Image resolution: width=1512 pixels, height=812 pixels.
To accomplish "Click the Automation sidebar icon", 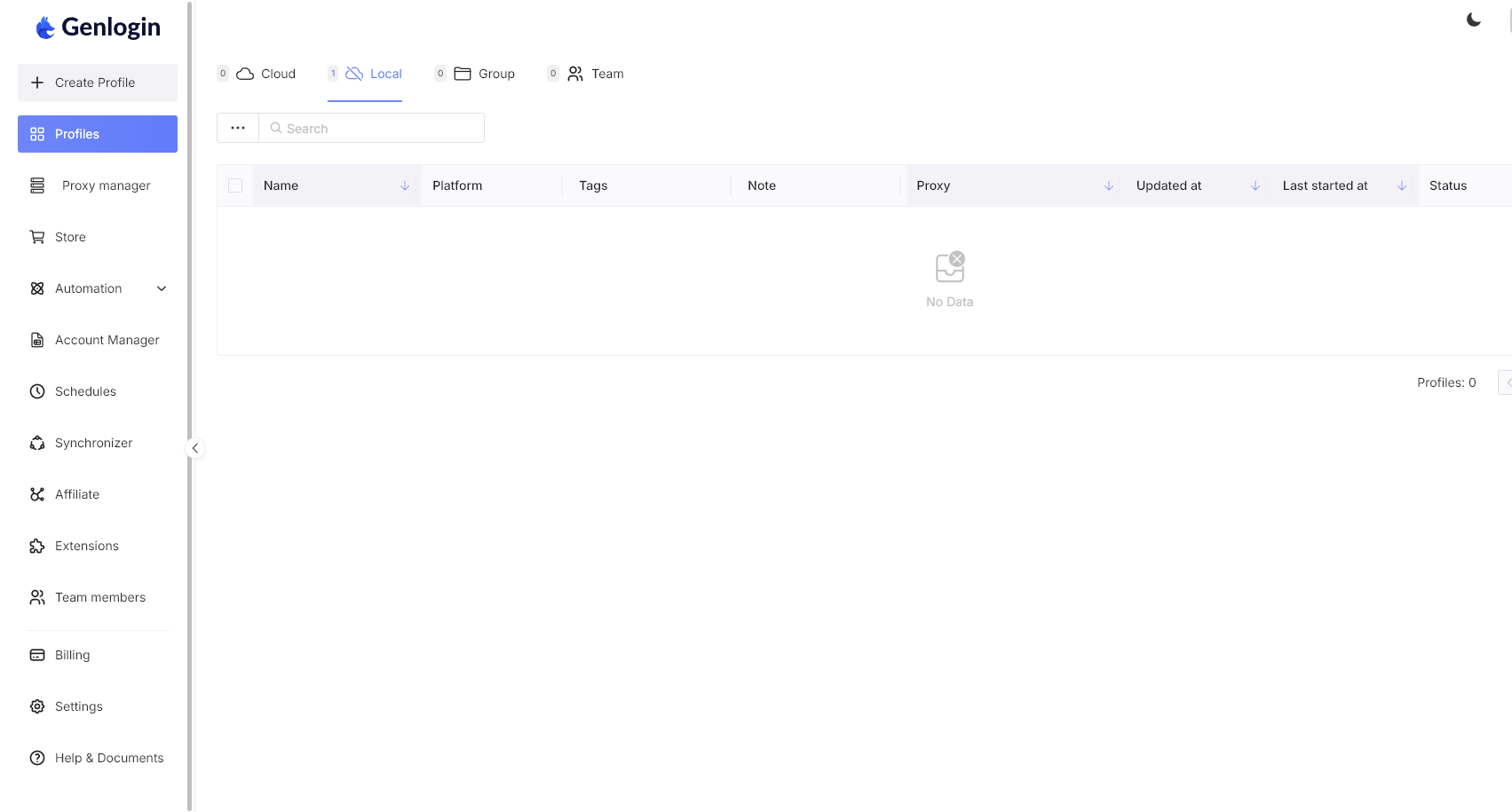I will point(37,288).
